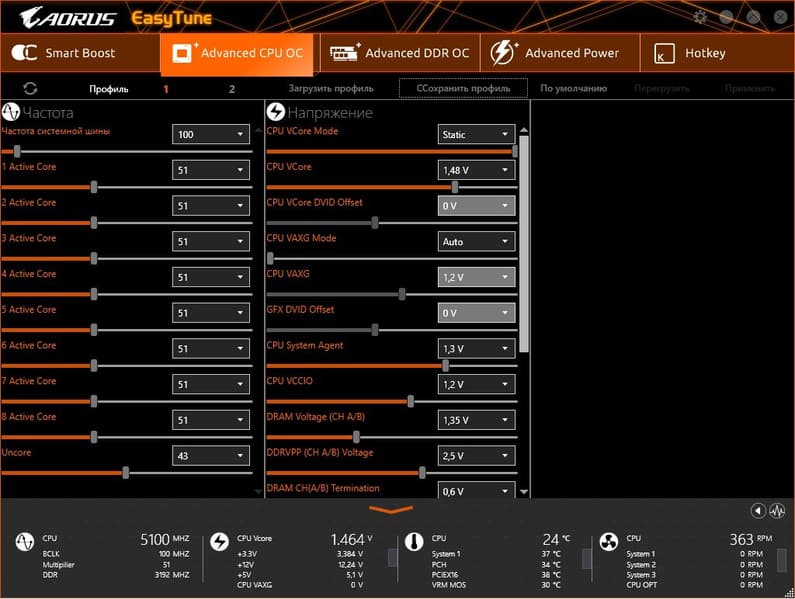Click the temperature thermometer icon

click(x=414, y=542)
